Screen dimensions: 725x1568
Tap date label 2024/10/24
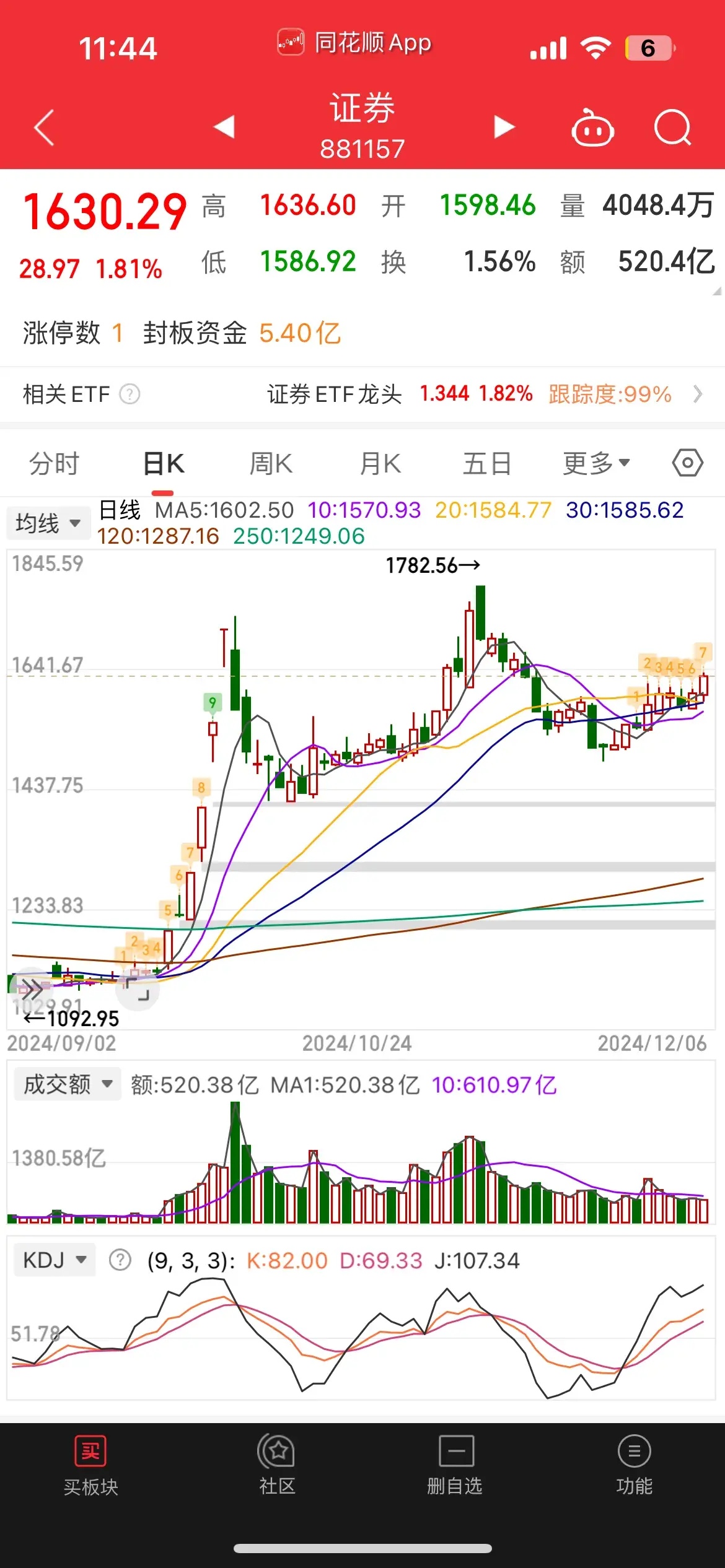click(357, 1043)
